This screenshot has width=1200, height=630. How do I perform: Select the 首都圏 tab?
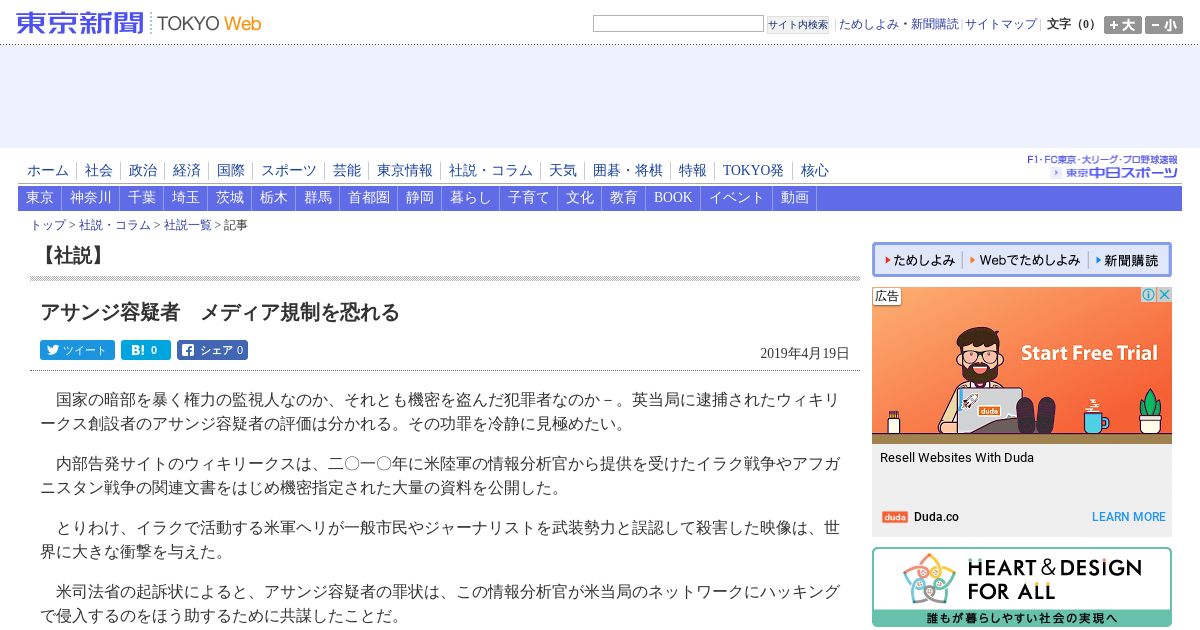369,198
